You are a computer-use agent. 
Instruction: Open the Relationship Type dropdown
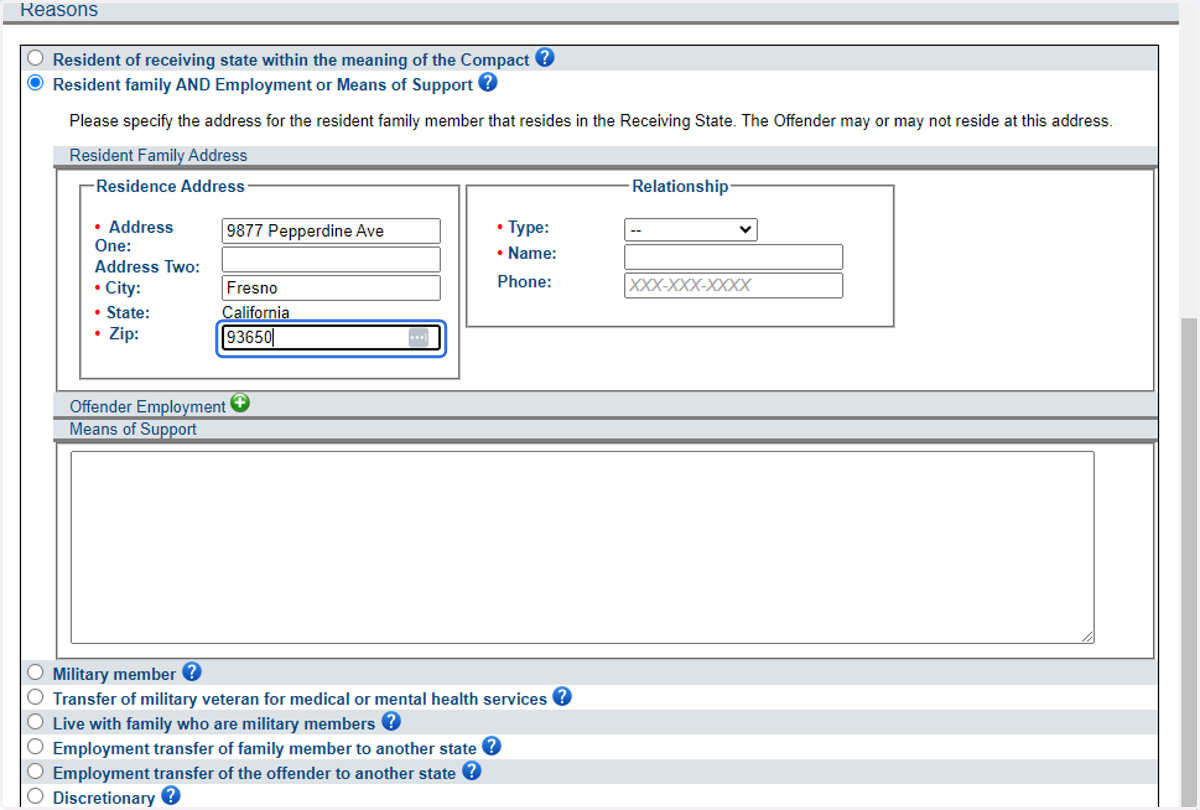(x=691, y=230)
